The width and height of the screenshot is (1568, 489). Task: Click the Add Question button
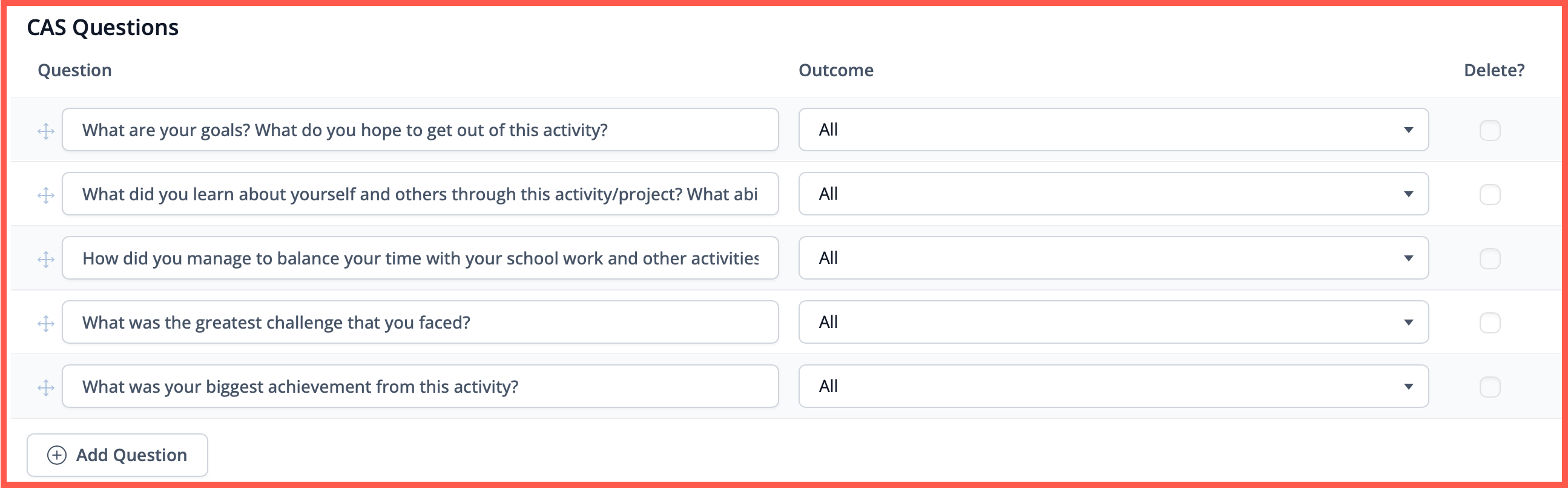[117, 456]
